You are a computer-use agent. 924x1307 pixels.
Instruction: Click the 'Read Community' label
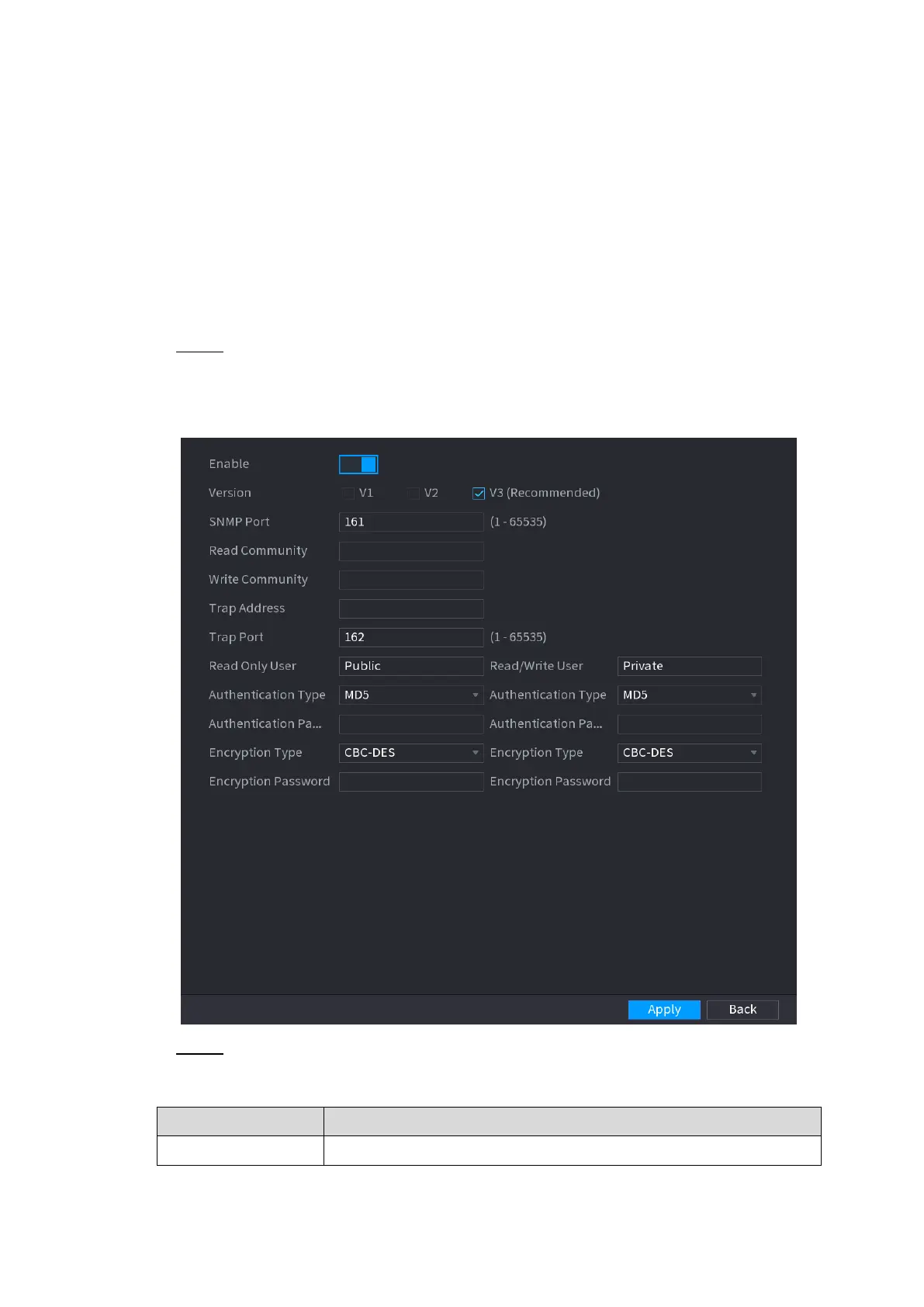point(258,551)
